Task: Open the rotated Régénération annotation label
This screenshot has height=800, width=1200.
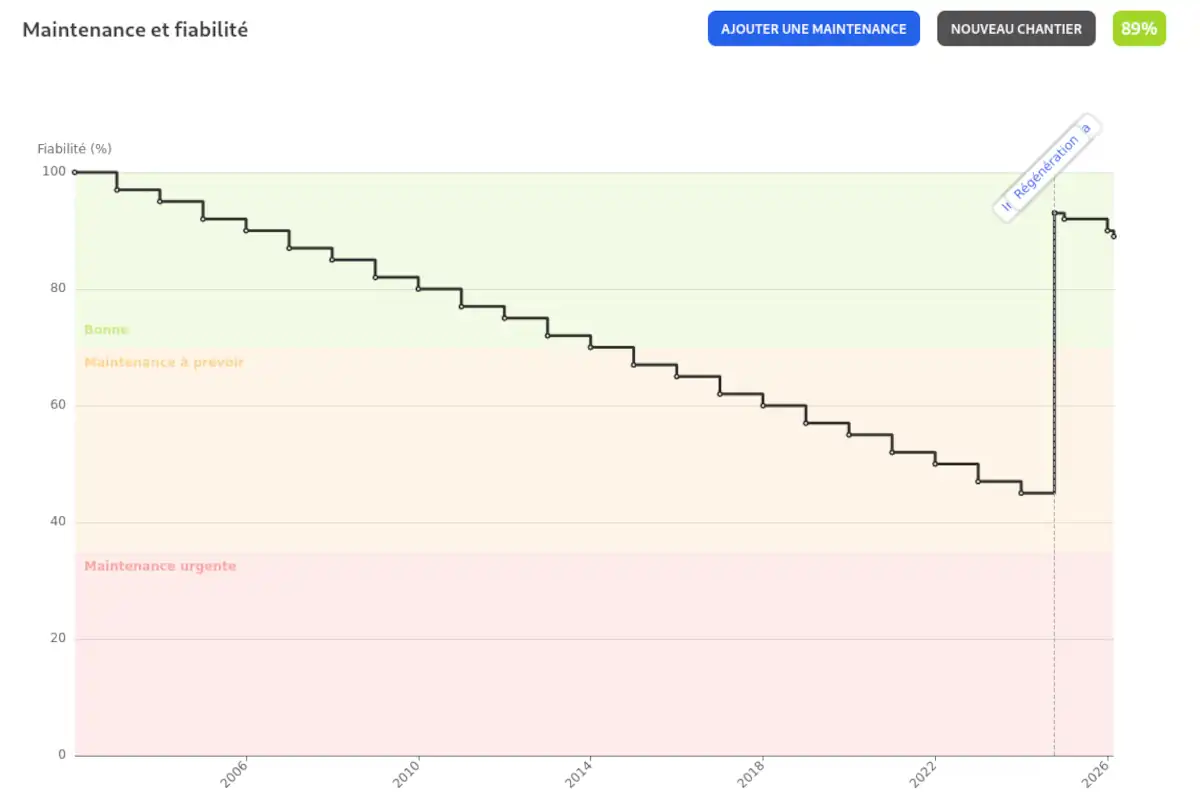Action: pyautogui.click(x=1047, y=167)
